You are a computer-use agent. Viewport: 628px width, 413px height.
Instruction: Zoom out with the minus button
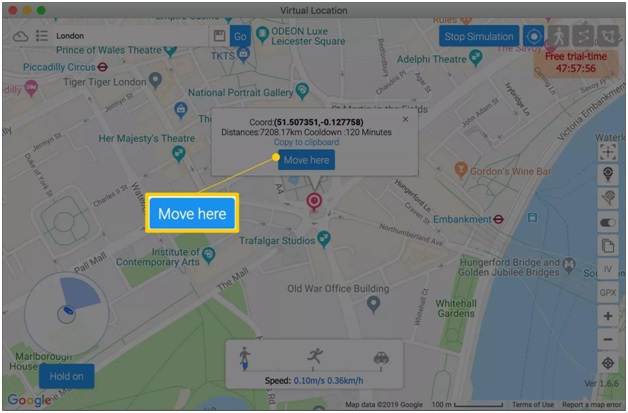click(x=608, y=340)
